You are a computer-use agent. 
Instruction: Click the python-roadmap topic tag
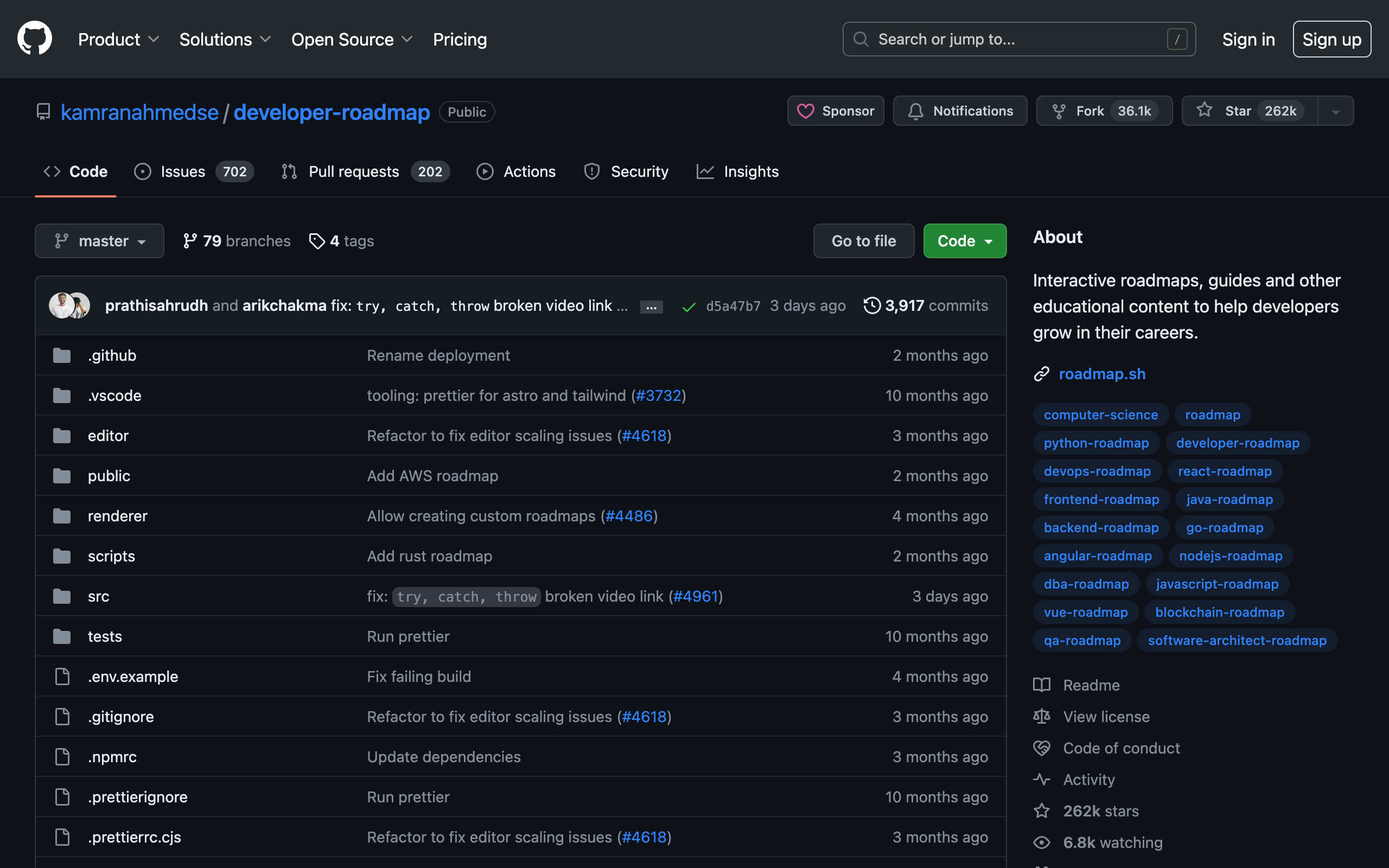tap(1095, 443)
